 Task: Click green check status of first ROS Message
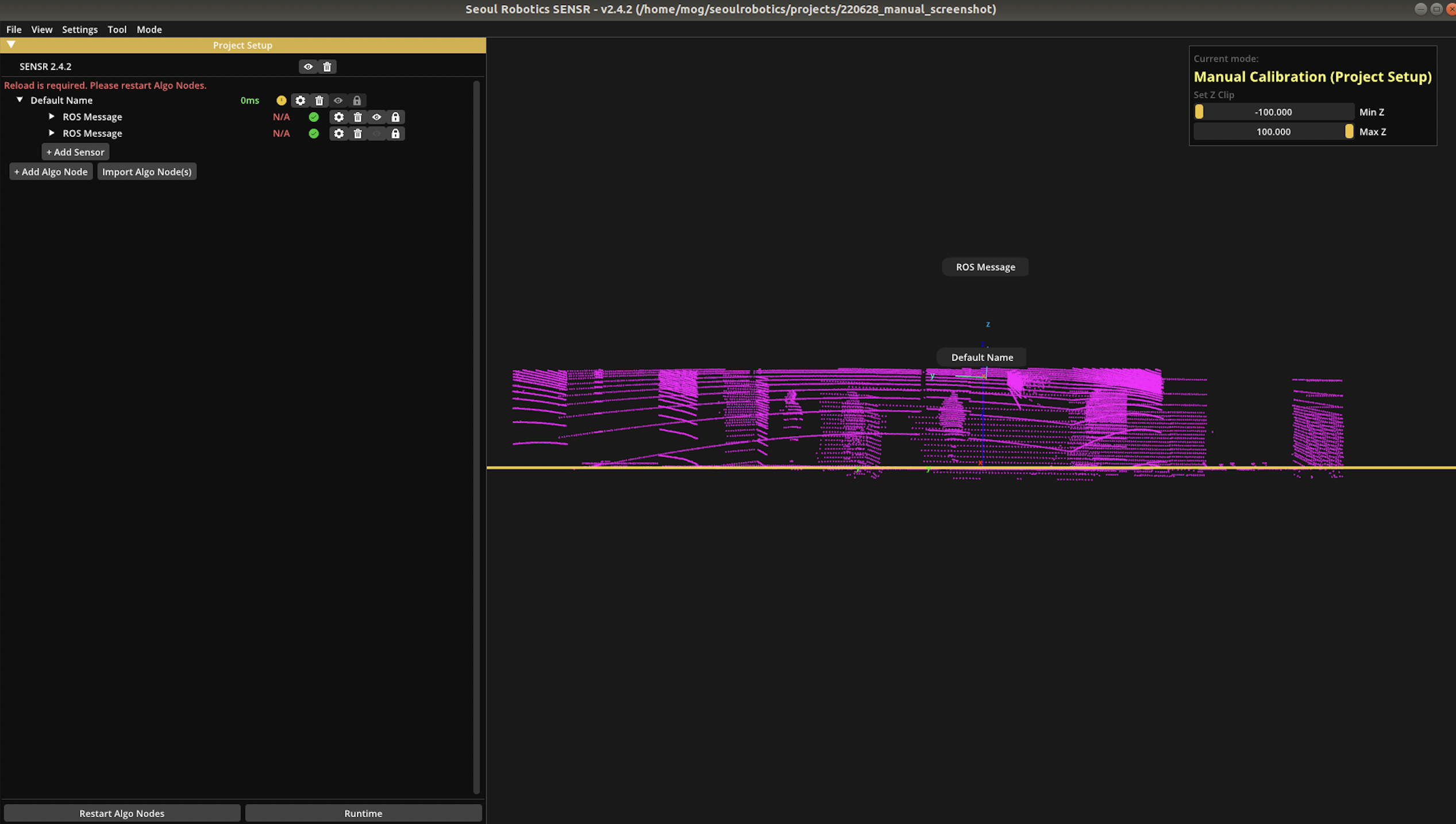pos(314,117)
